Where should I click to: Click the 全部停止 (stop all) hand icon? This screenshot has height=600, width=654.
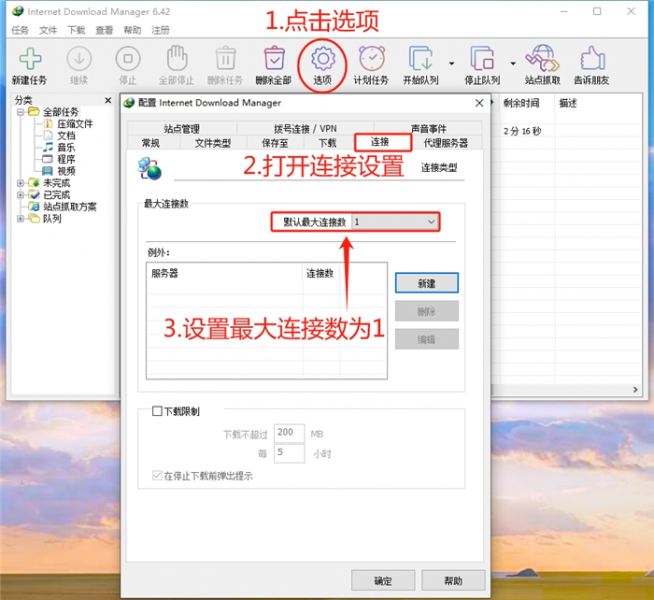[177, 58]
